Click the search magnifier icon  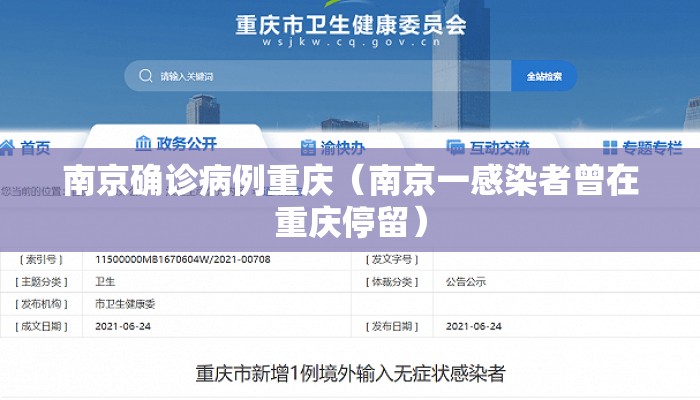(x=146, y=75)
